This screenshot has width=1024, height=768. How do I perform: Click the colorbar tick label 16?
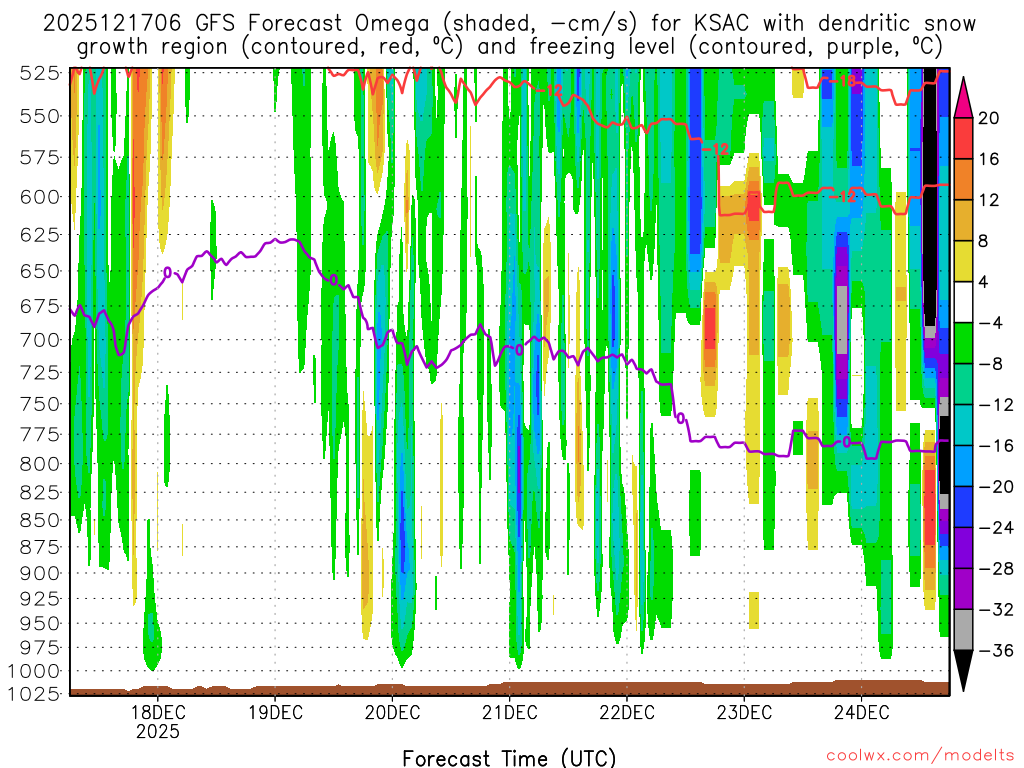click(x=989, y=159)
